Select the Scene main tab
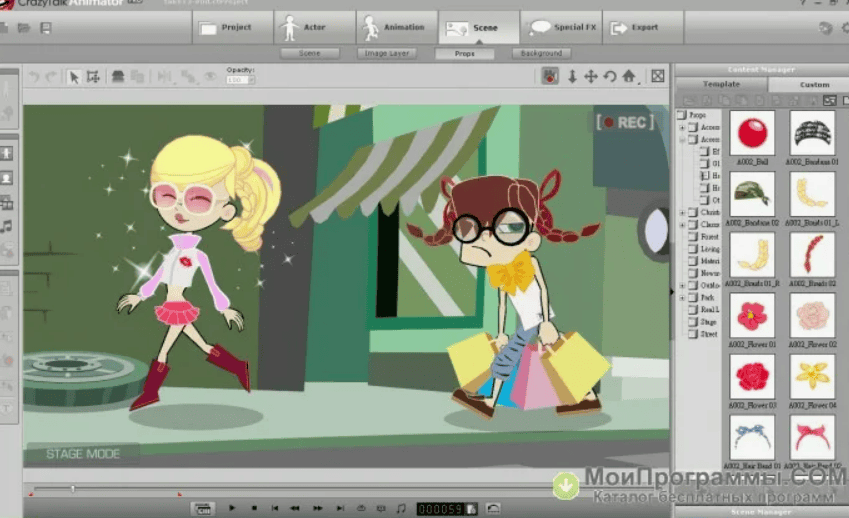Image resolution: width=849 pixels, height=518 pixels. pyautogui.click(x=479, y=27)
